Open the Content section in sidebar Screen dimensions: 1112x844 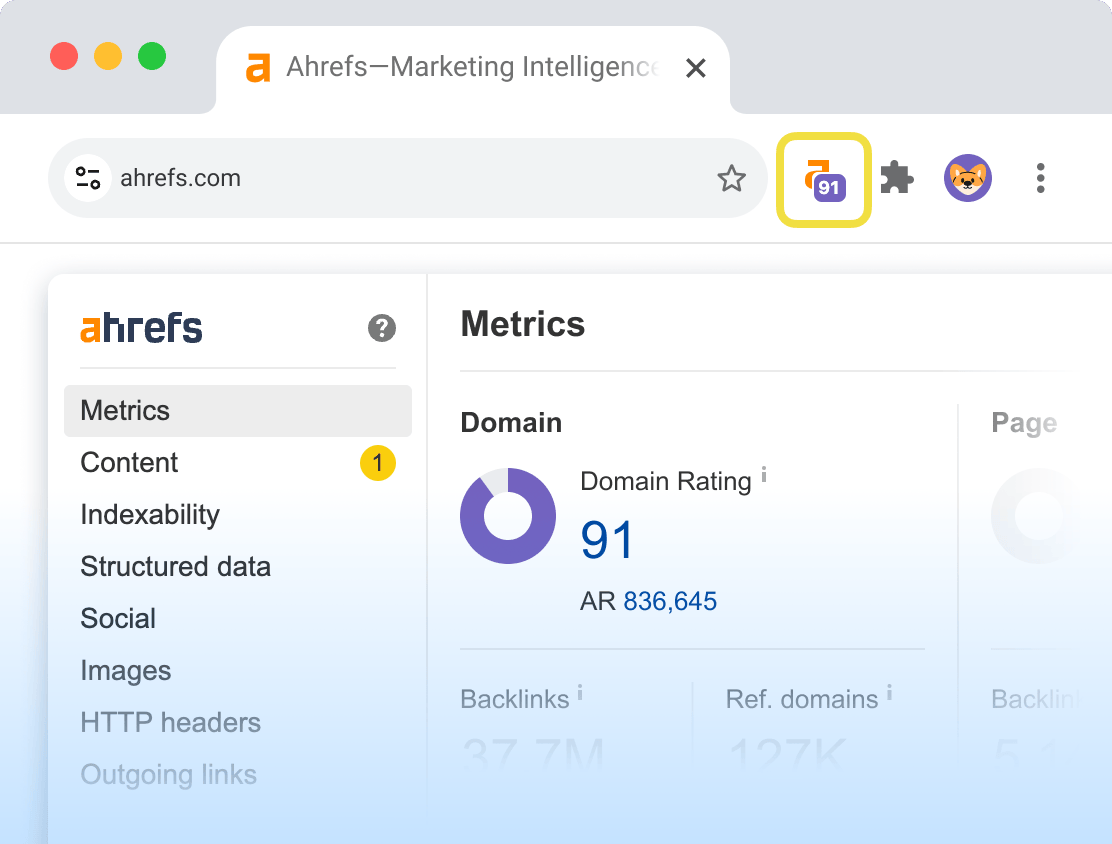(130, 463)
